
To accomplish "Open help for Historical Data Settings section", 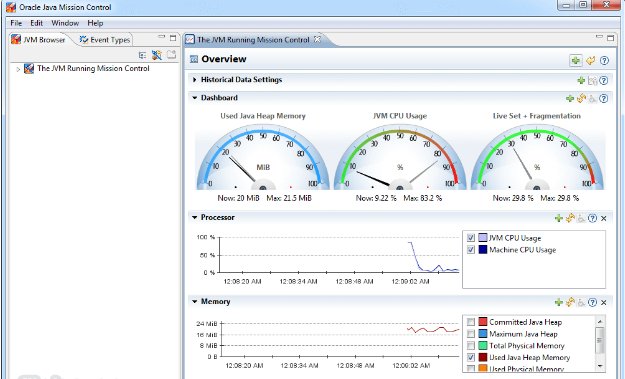I will pos(604,81).
